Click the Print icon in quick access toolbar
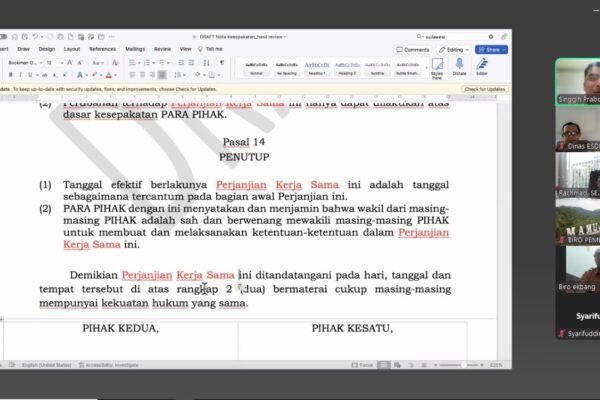 (60, 37)
